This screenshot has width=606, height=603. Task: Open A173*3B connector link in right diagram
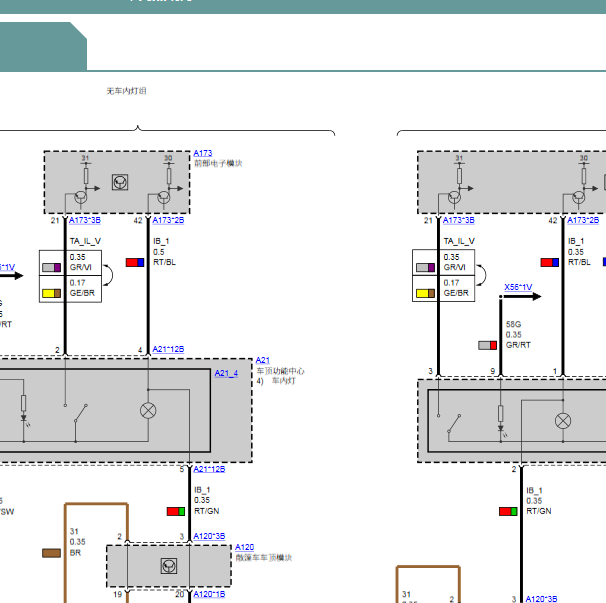pyautogui.click(x=458, y=220)
